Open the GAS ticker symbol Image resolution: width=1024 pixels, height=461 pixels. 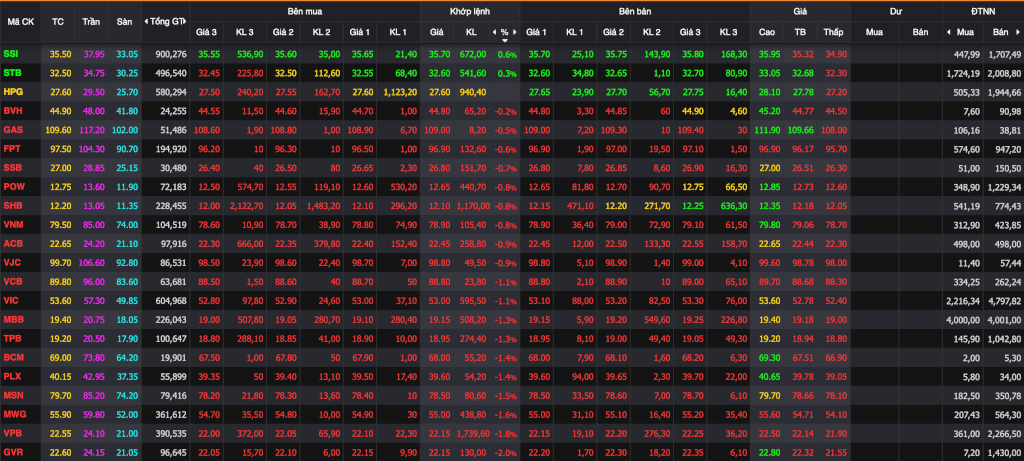click(12, 130)
